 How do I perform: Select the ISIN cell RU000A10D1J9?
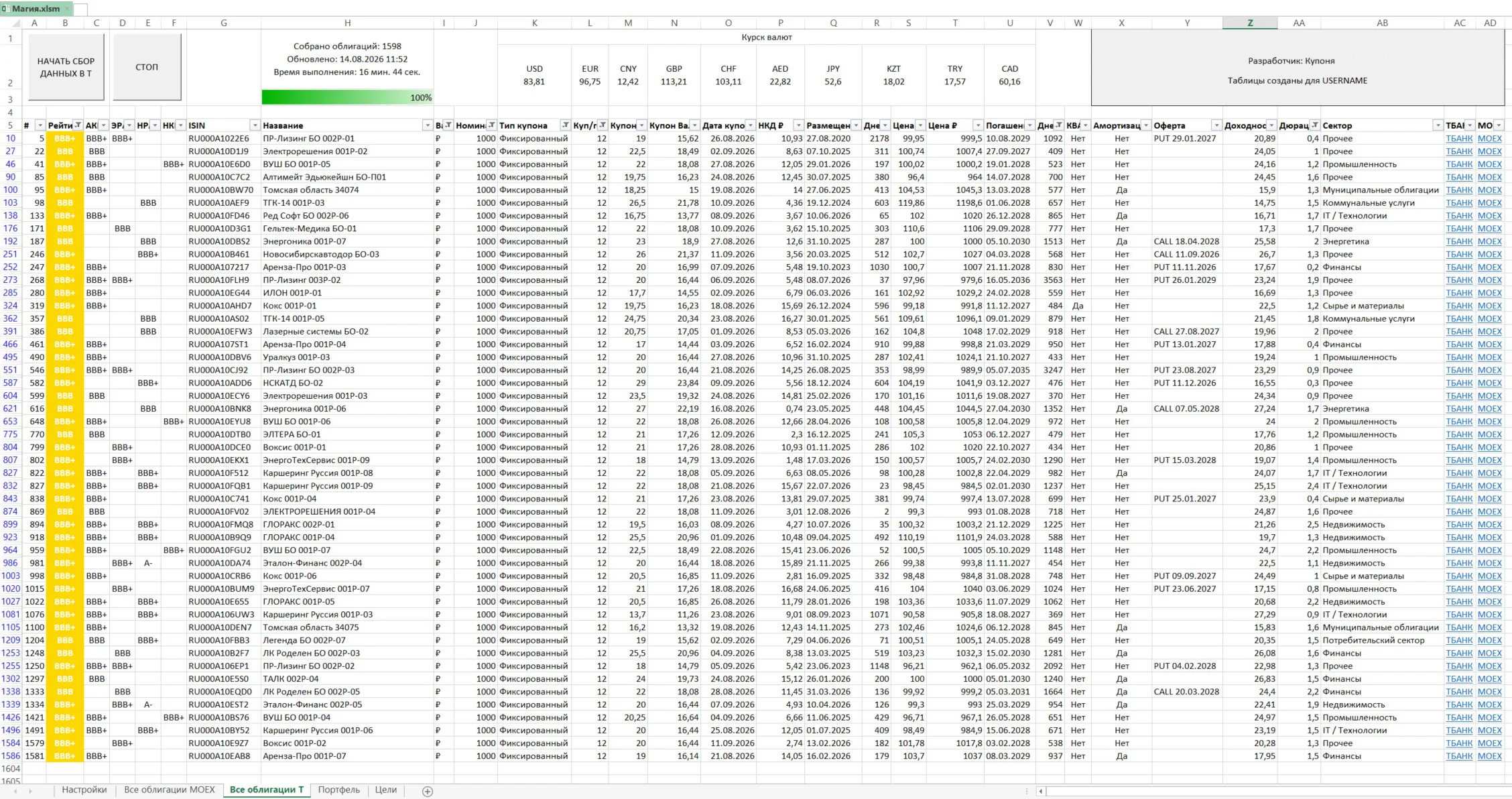223,151
